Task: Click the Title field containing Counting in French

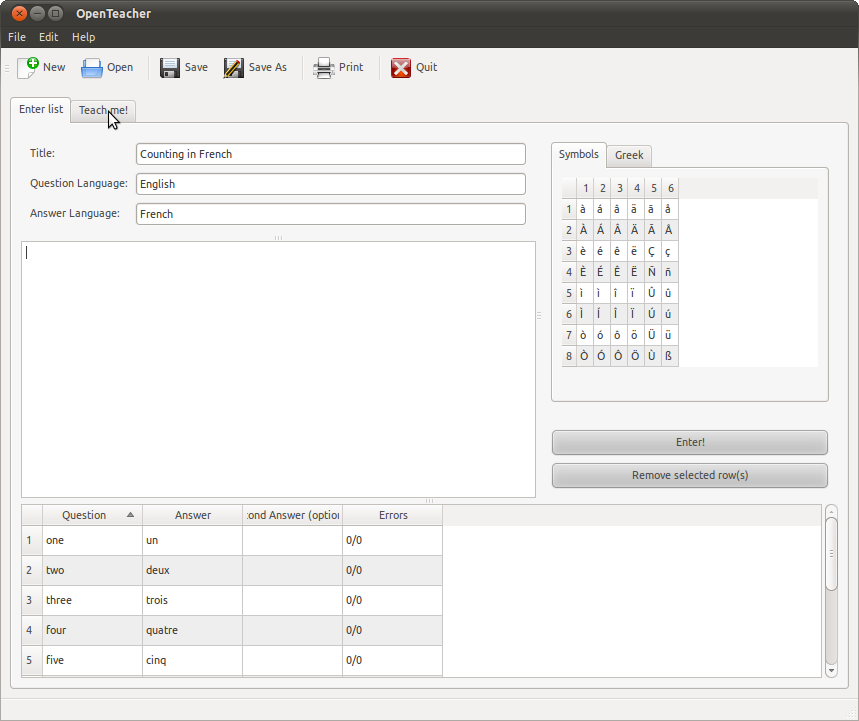Action: 330,154
